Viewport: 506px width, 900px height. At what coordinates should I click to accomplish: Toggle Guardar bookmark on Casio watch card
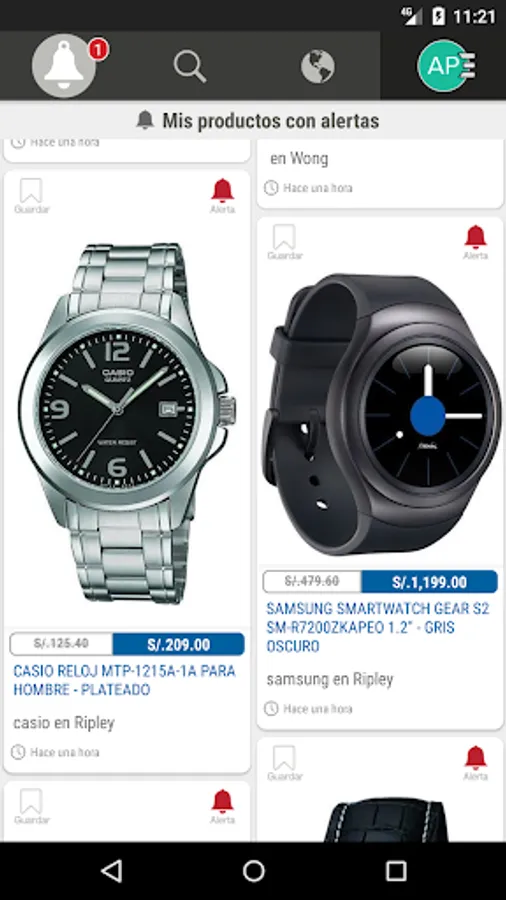pyautogui.click(x=32, y=196)
